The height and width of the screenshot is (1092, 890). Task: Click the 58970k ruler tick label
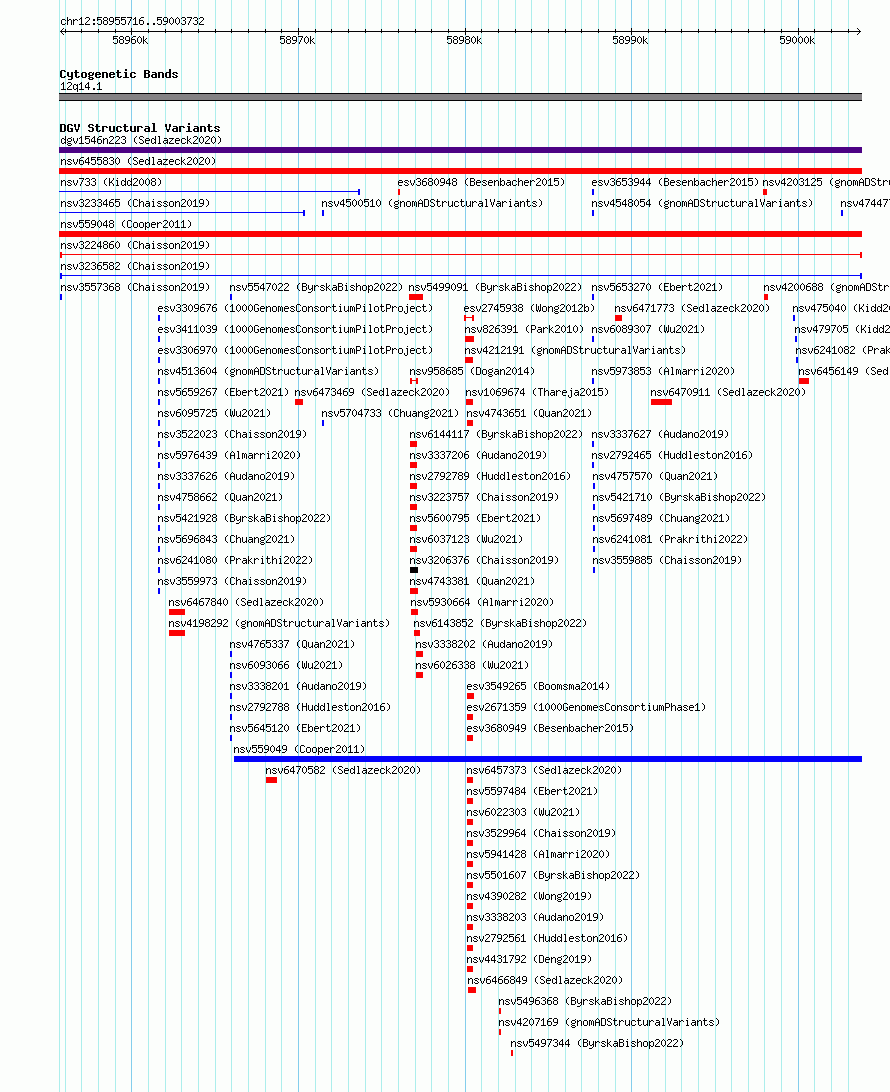pos(297,40)
